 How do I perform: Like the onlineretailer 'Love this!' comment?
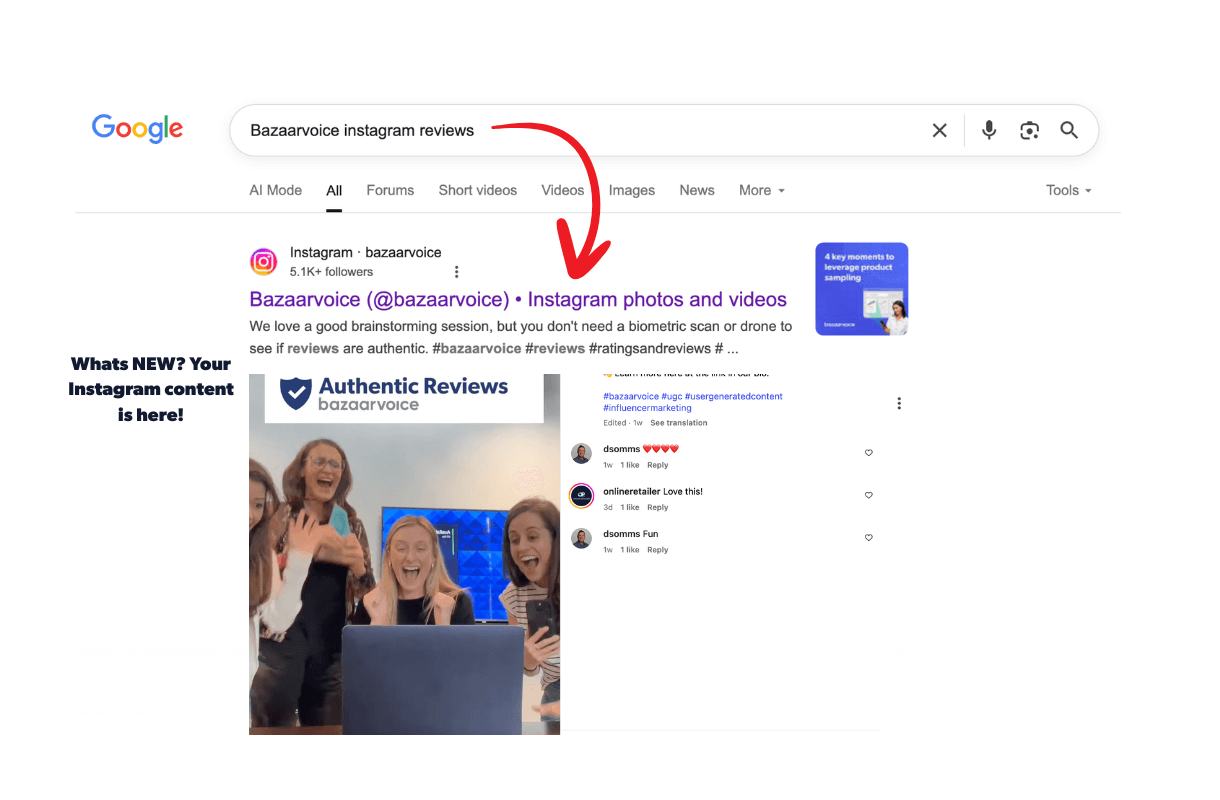868,495
